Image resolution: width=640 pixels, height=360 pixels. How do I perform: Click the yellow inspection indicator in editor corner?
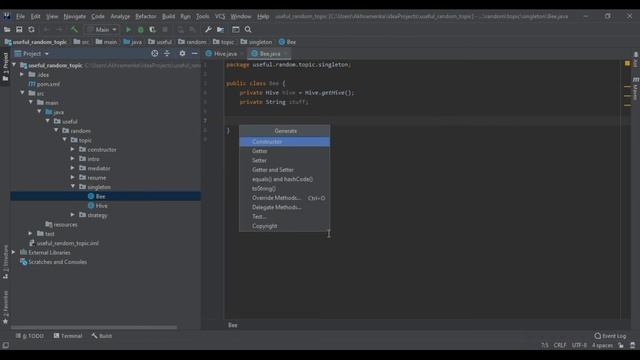tap(627, 63)
